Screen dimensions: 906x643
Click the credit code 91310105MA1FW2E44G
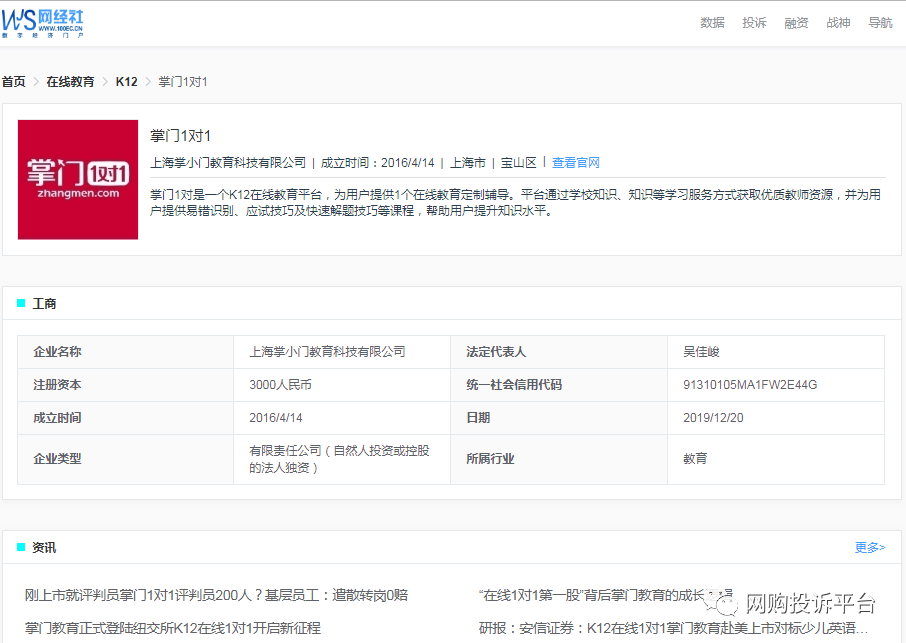(x=750, y=385)
